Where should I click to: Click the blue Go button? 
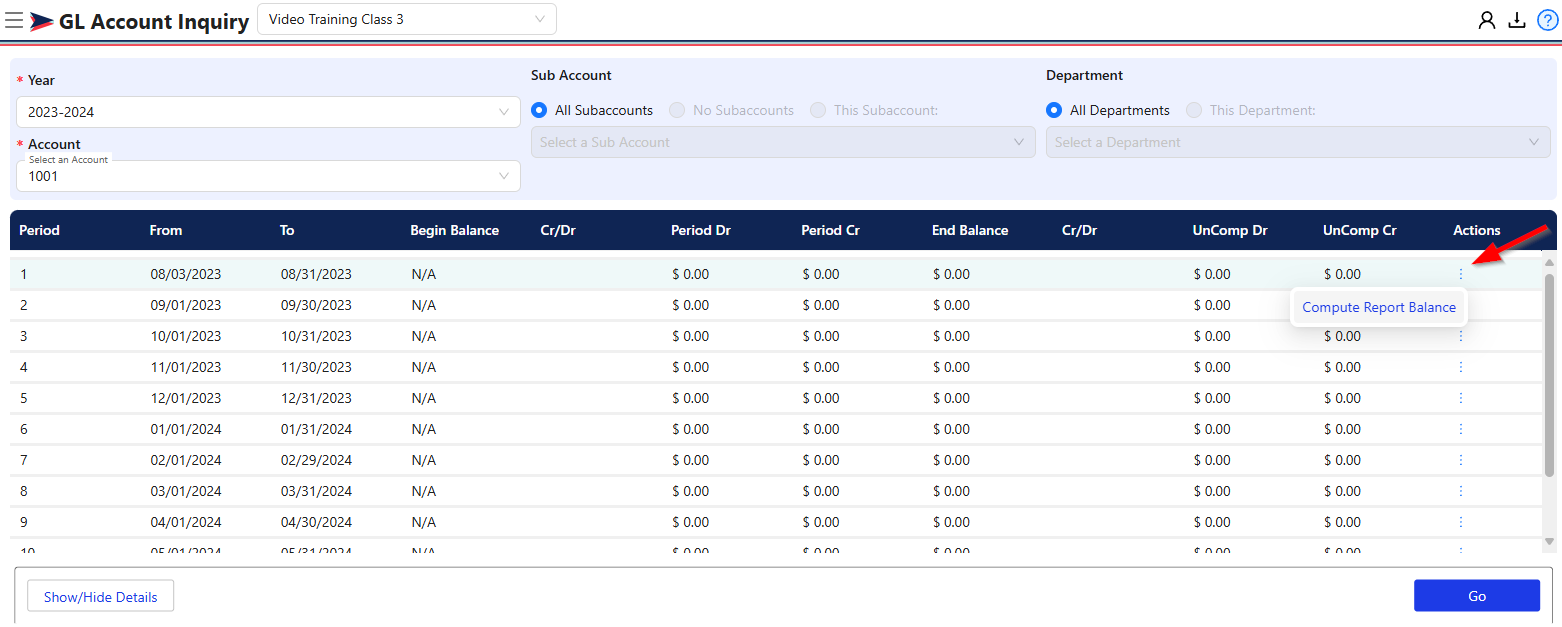tap(1477, 596)
